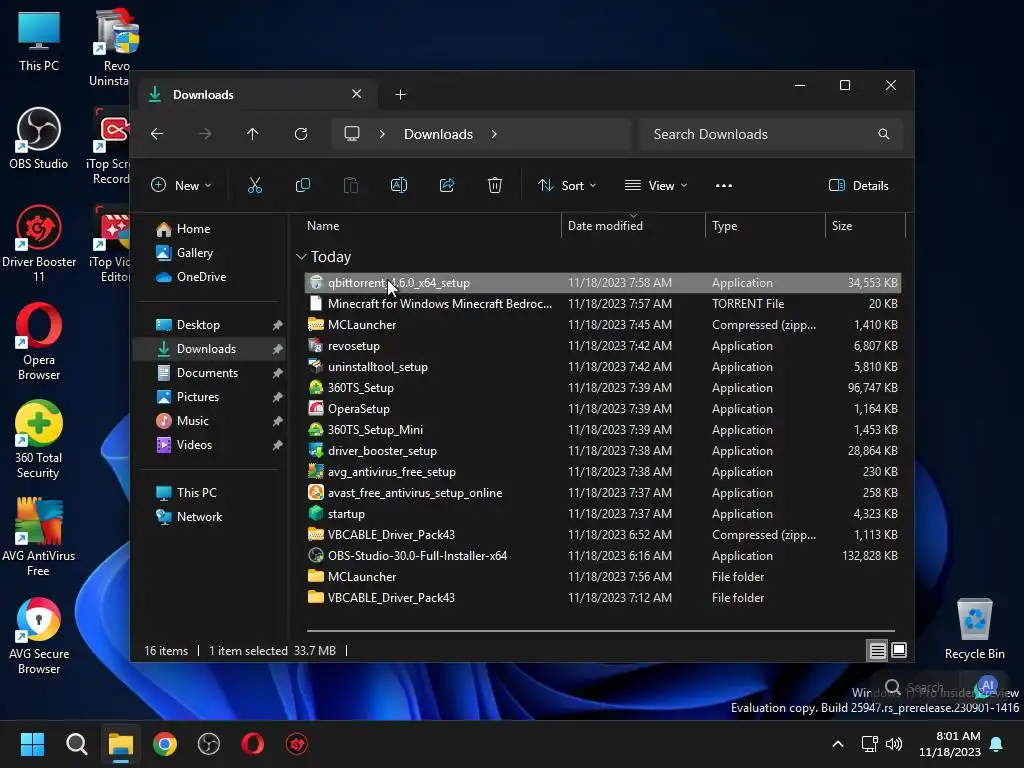Screen dimensions: 1024x768
Task: Switch to large thumbnails view icon in status bar
Action: [899, 650]
